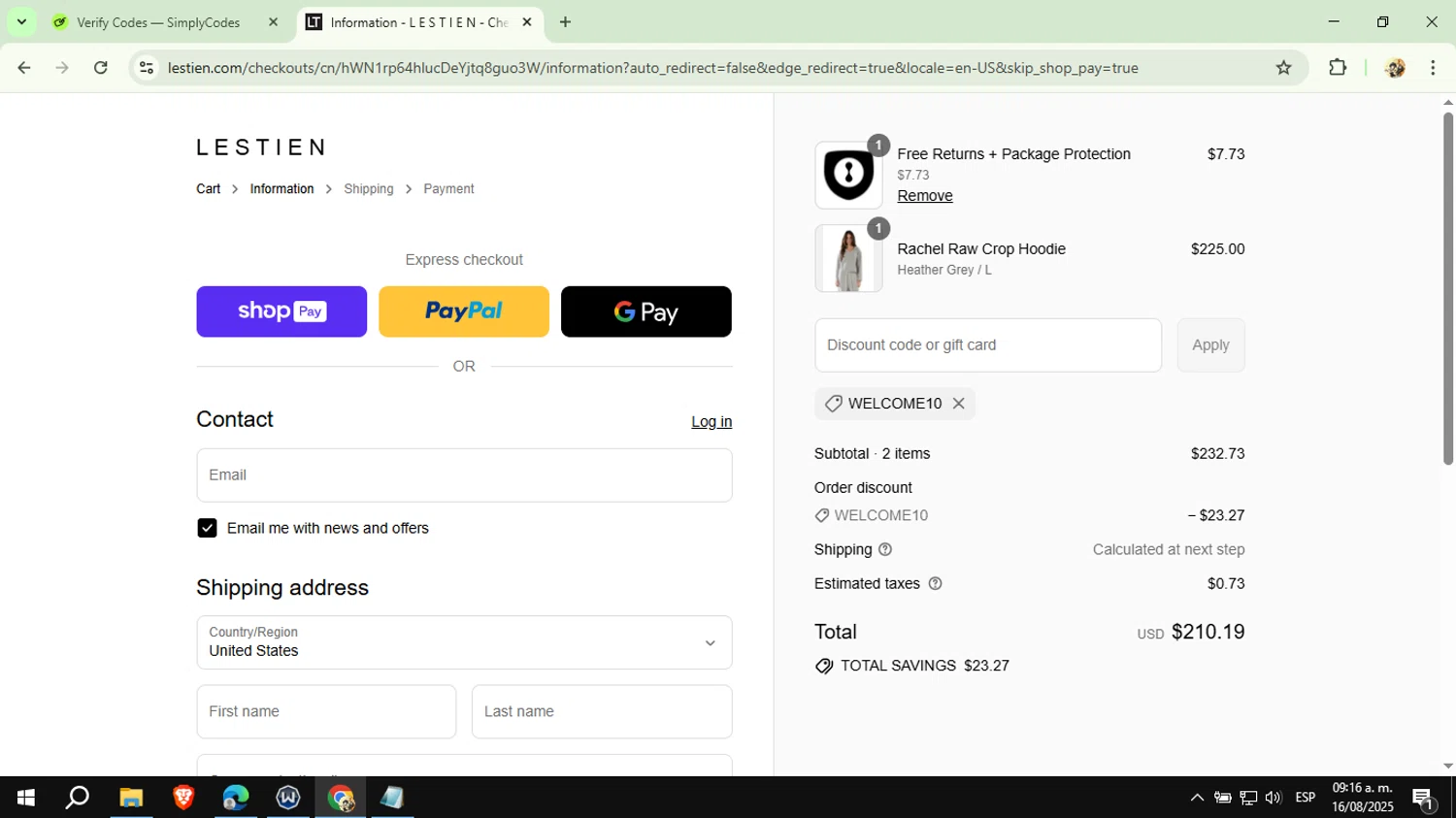1456x818 pixels.
Task: Show Estimated taxes help icon
Action: click(x=935, y=584)
